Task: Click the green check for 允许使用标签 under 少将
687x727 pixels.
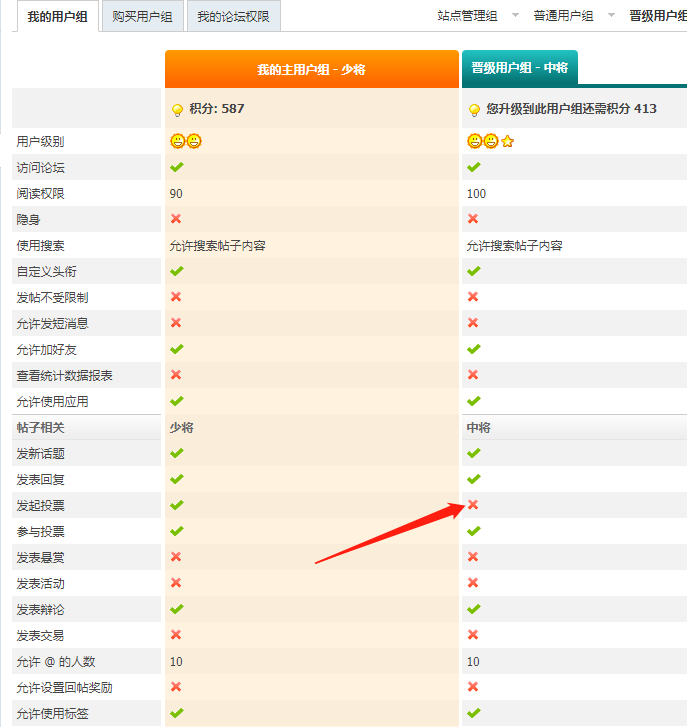Action: (177, 713)
